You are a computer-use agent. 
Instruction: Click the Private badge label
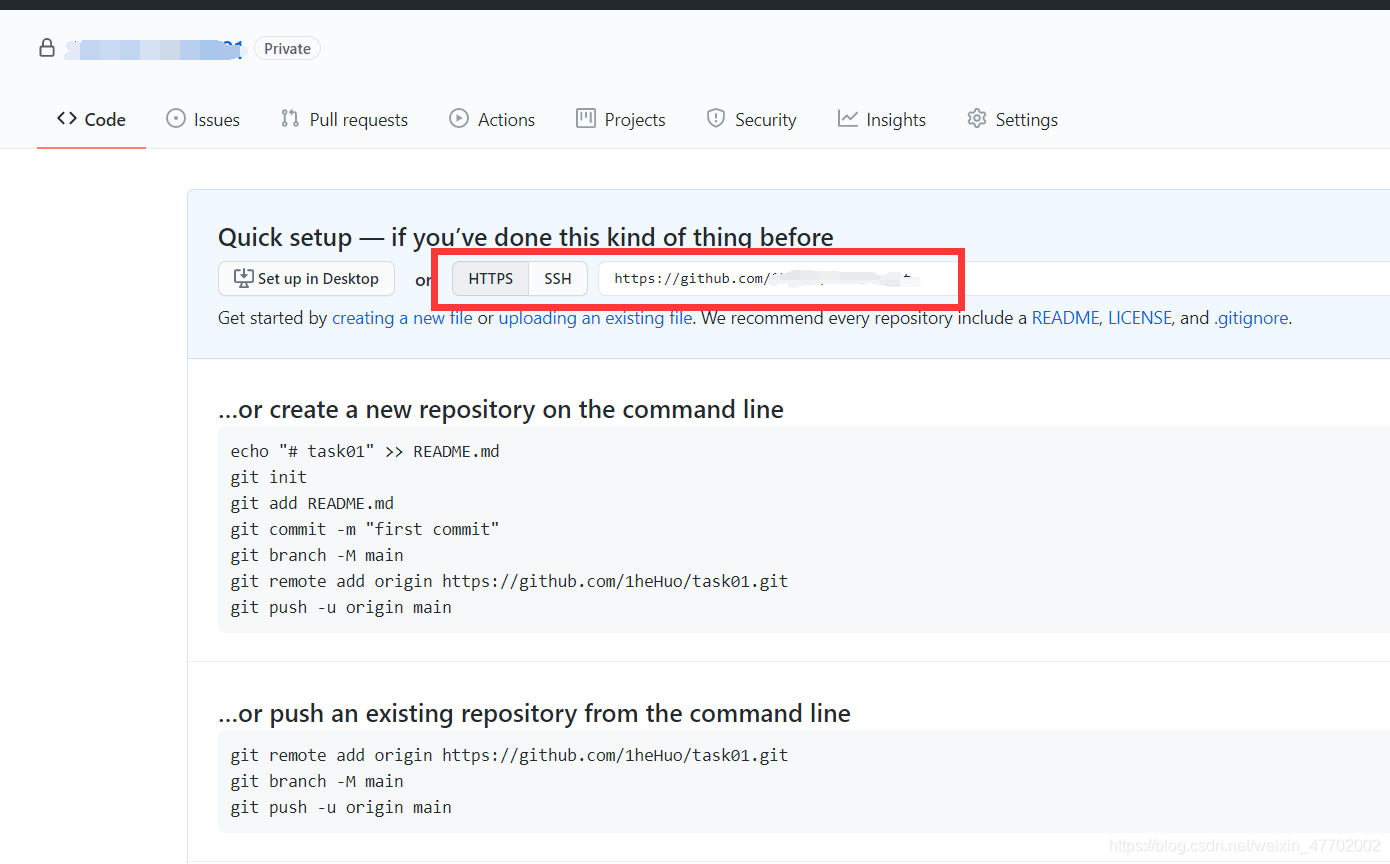[x=287, y=48]
